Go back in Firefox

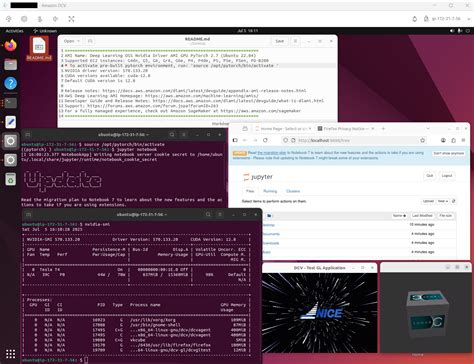(x=245, y=140)
